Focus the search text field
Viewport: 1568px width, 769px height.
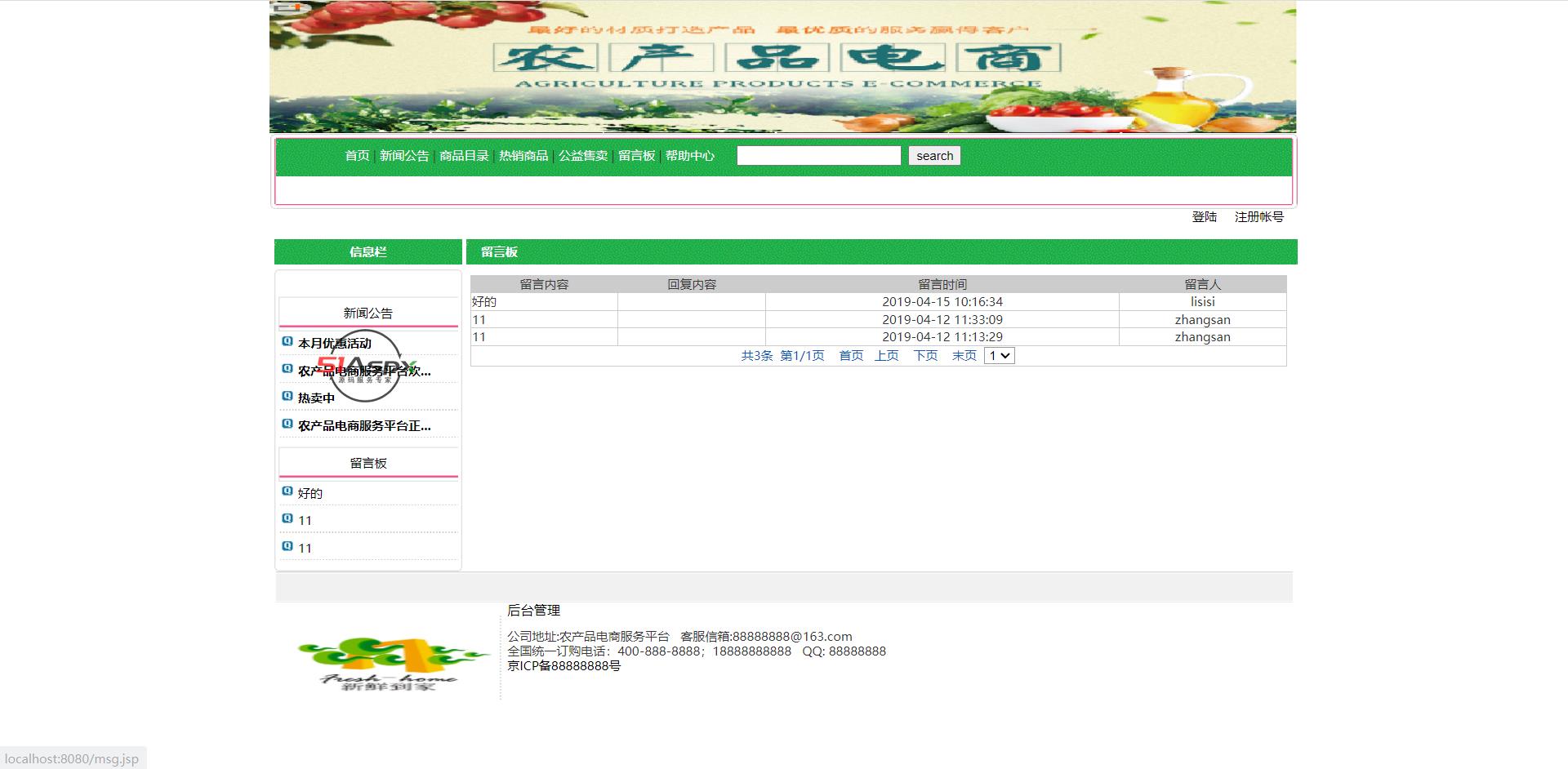[818, 156]
